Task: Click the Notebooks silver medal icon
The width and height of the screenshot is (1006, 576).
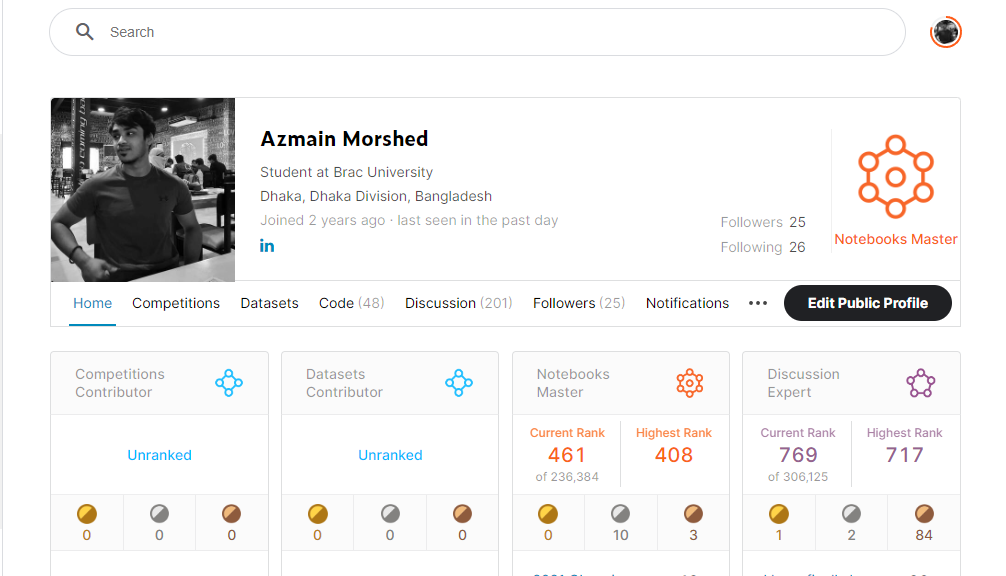Action: (x=620, y=514)
